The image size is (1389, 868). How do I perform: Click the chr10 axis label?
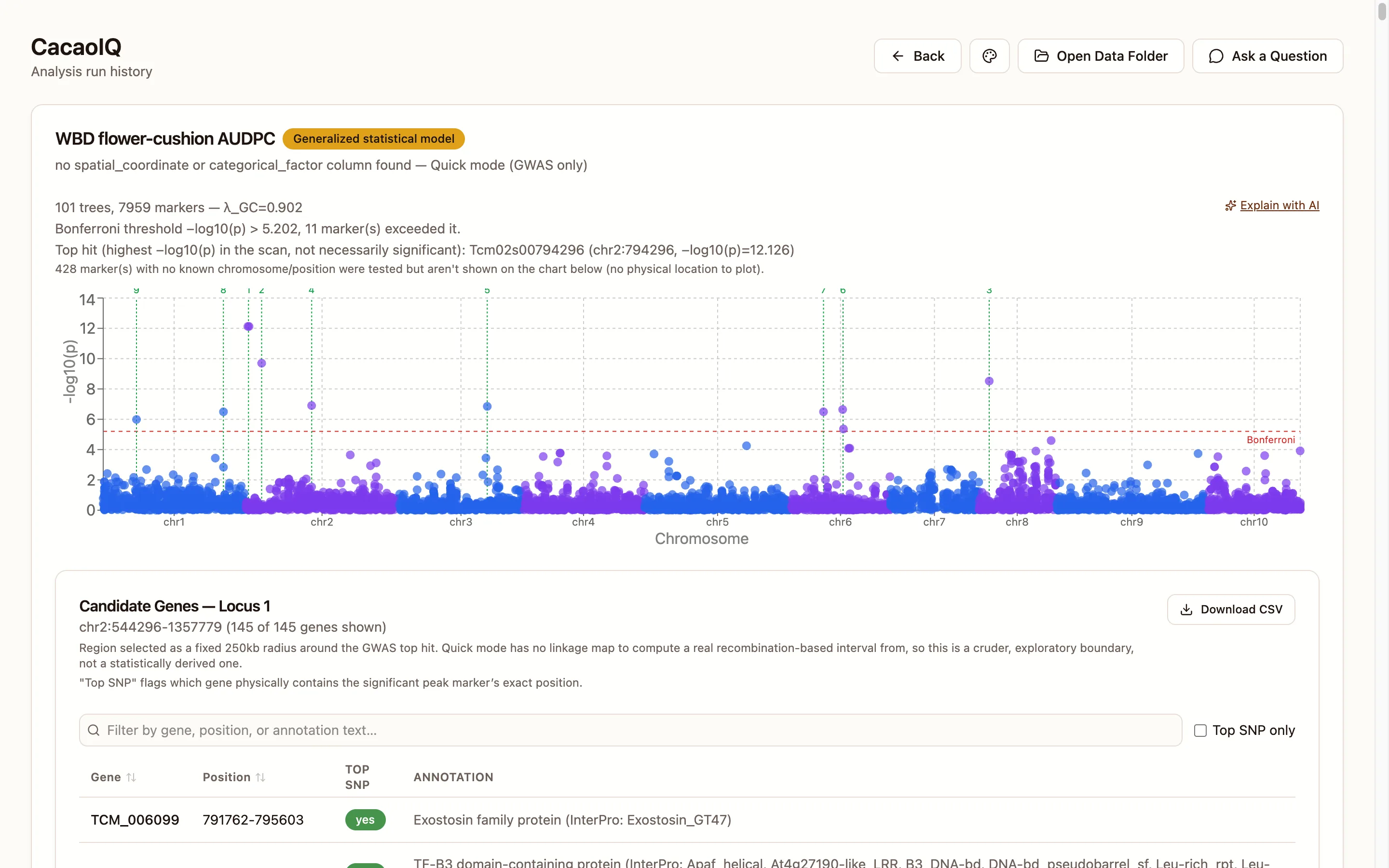pyautogui.click(x=1253, y=522)
